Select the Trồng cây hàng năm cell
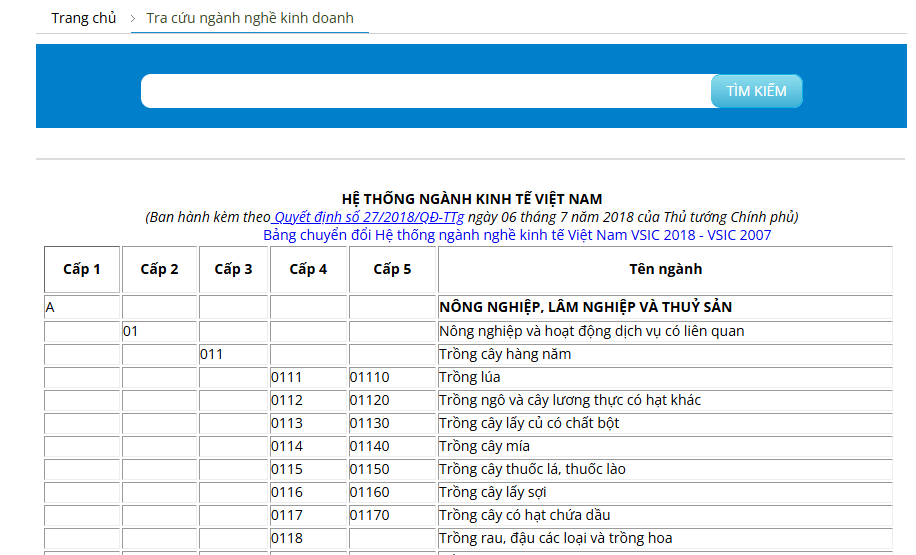916x555 pixels. 665,355
